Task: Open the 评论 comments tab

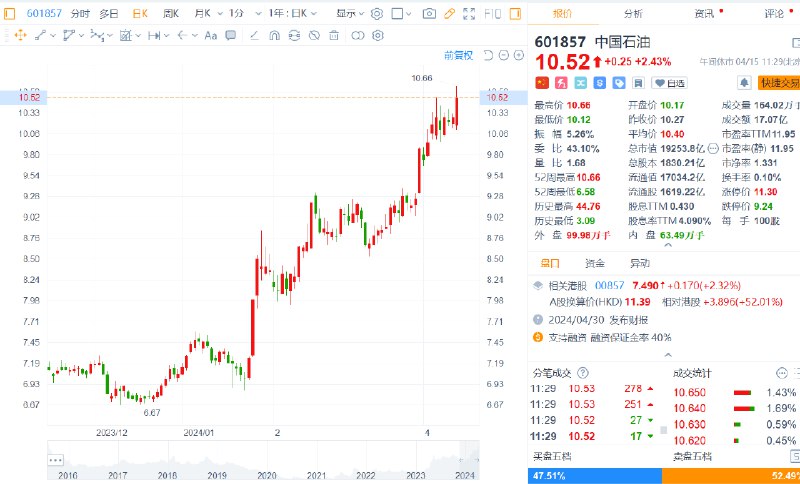Action: click(x=773, y=14)
